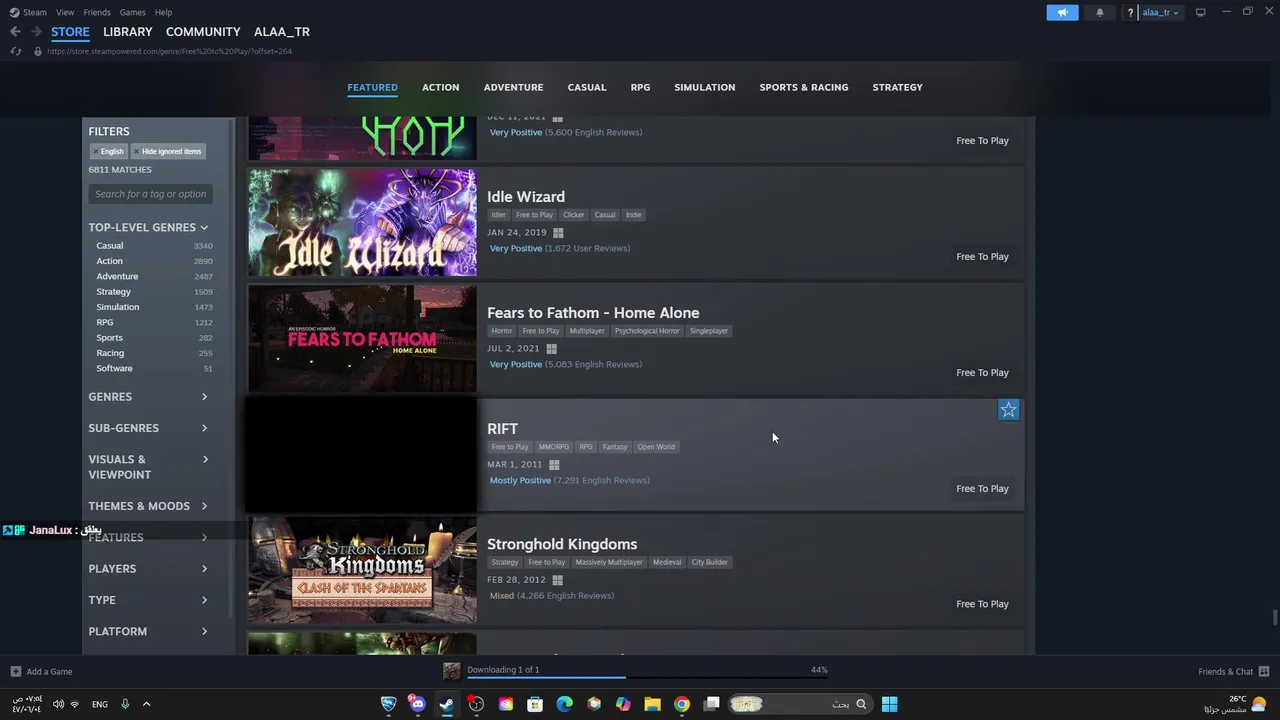Select the RPG genre tab
The height and width of the screenshot is (720, 1280).
640,87
